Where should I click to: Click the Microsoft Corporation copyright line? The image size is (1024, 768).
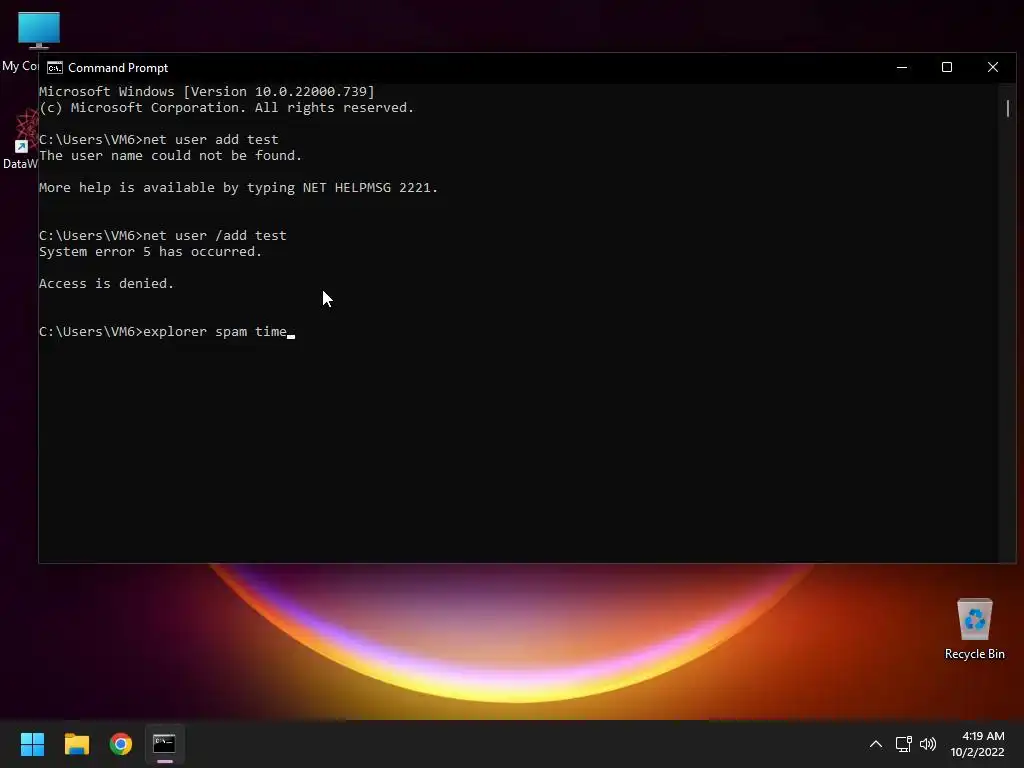pos(227,108)
